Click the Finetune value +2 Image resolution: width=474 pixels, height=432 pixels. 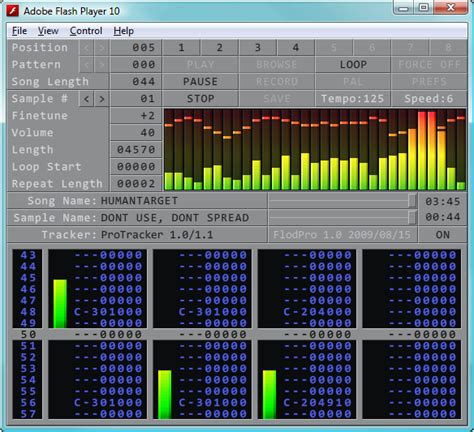pyautogui.click(x=136, y=116)
